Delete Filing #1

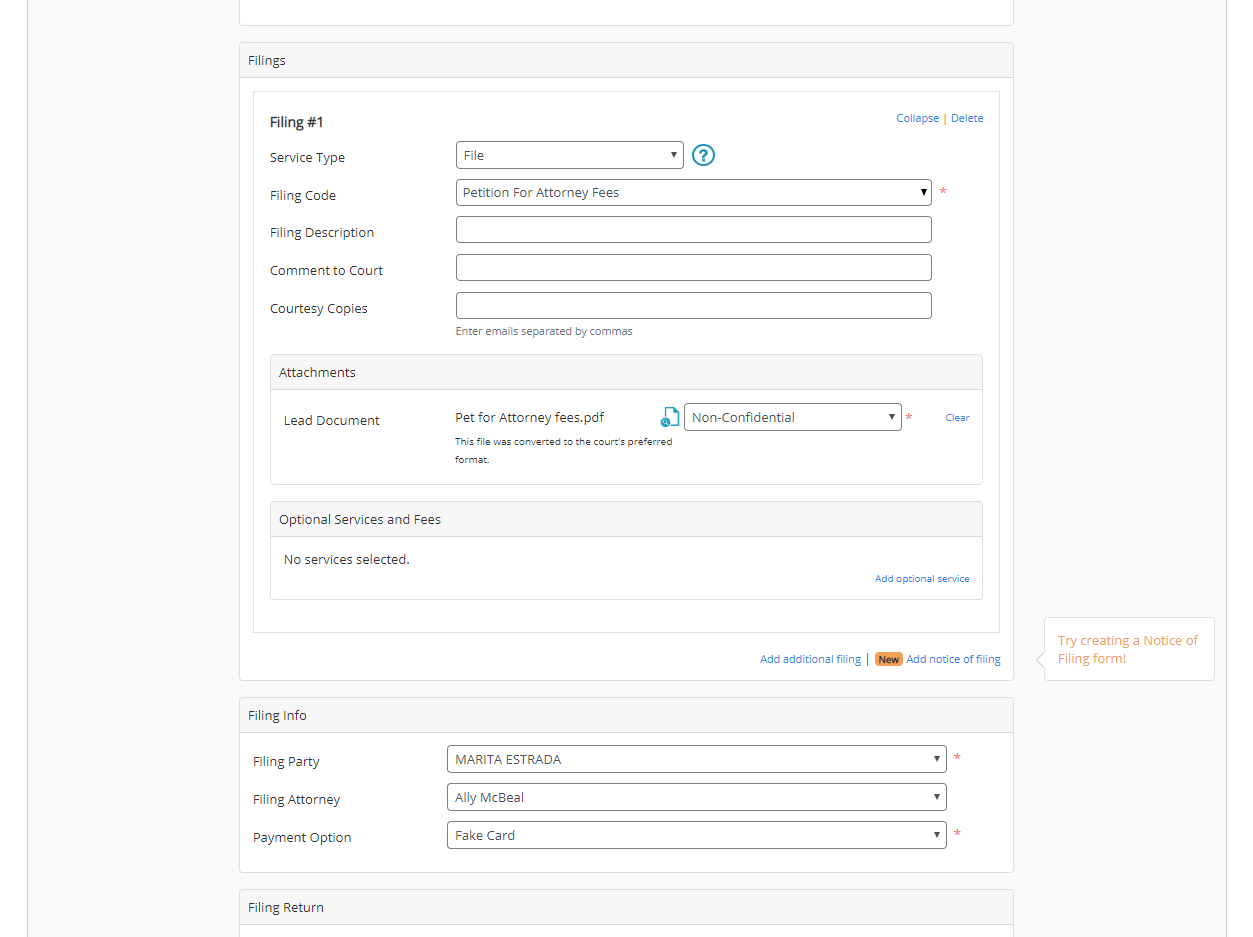pos(966,118)
